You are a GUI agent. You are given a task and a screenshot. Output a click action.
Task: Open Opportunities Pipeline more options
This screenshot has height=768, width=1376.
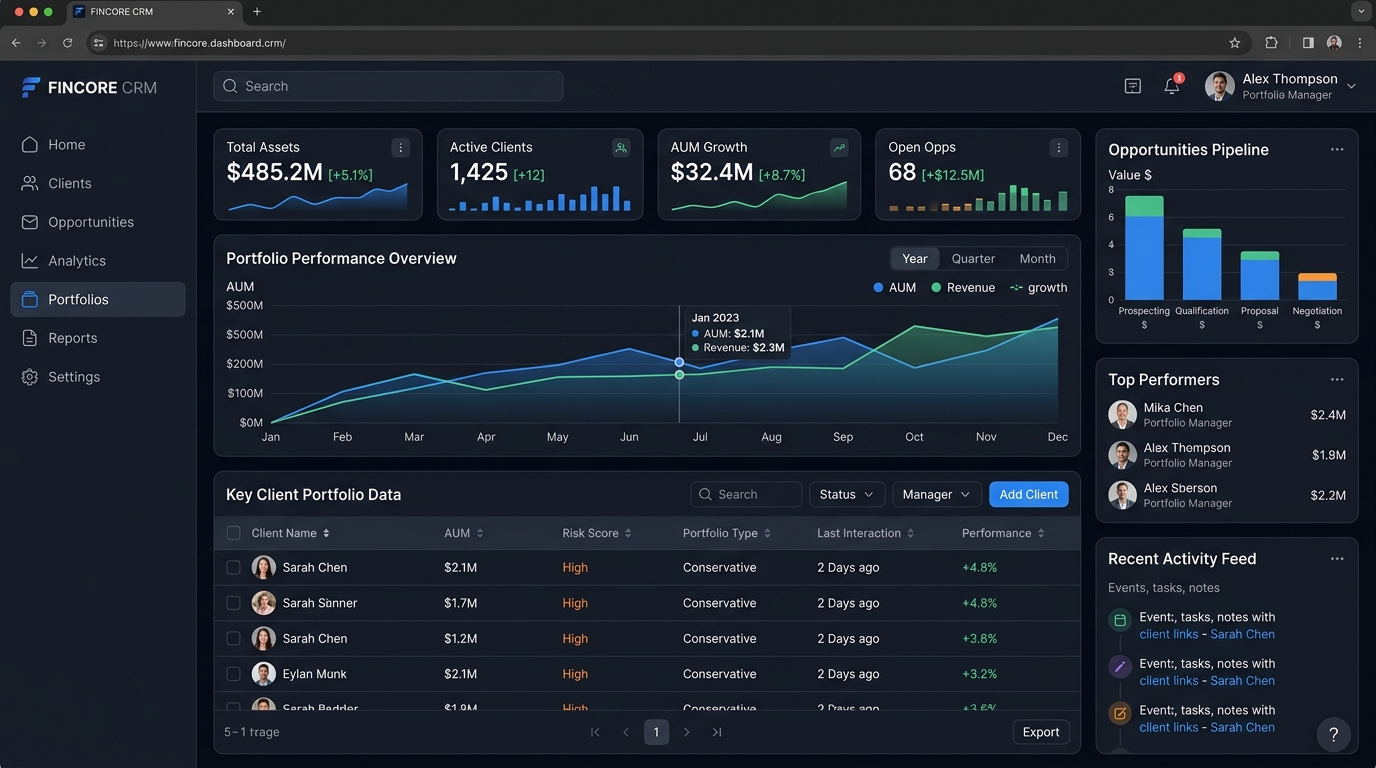(1337, 149)
